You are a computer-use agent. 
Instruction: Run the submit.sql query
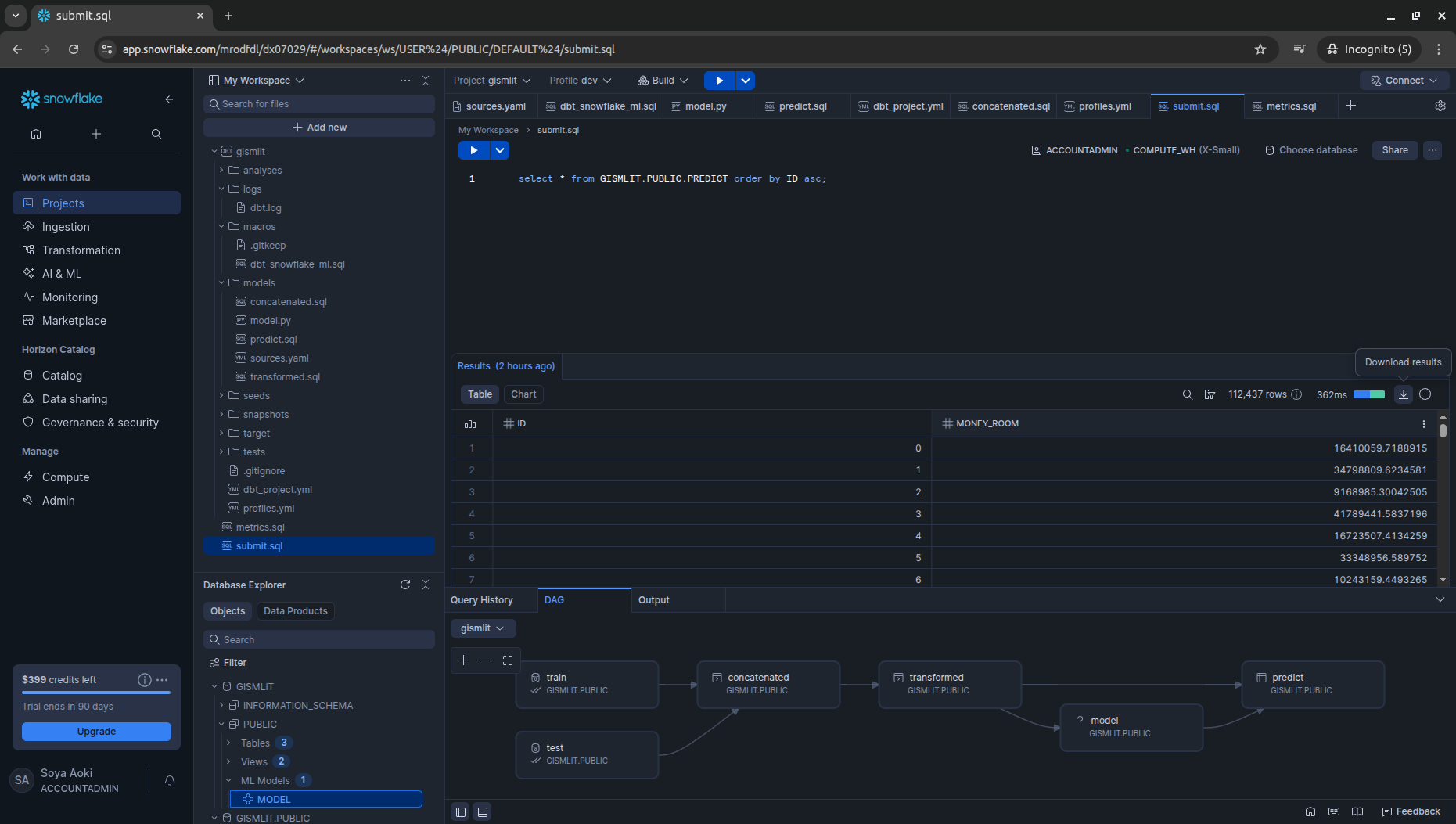tap(473, 150)
